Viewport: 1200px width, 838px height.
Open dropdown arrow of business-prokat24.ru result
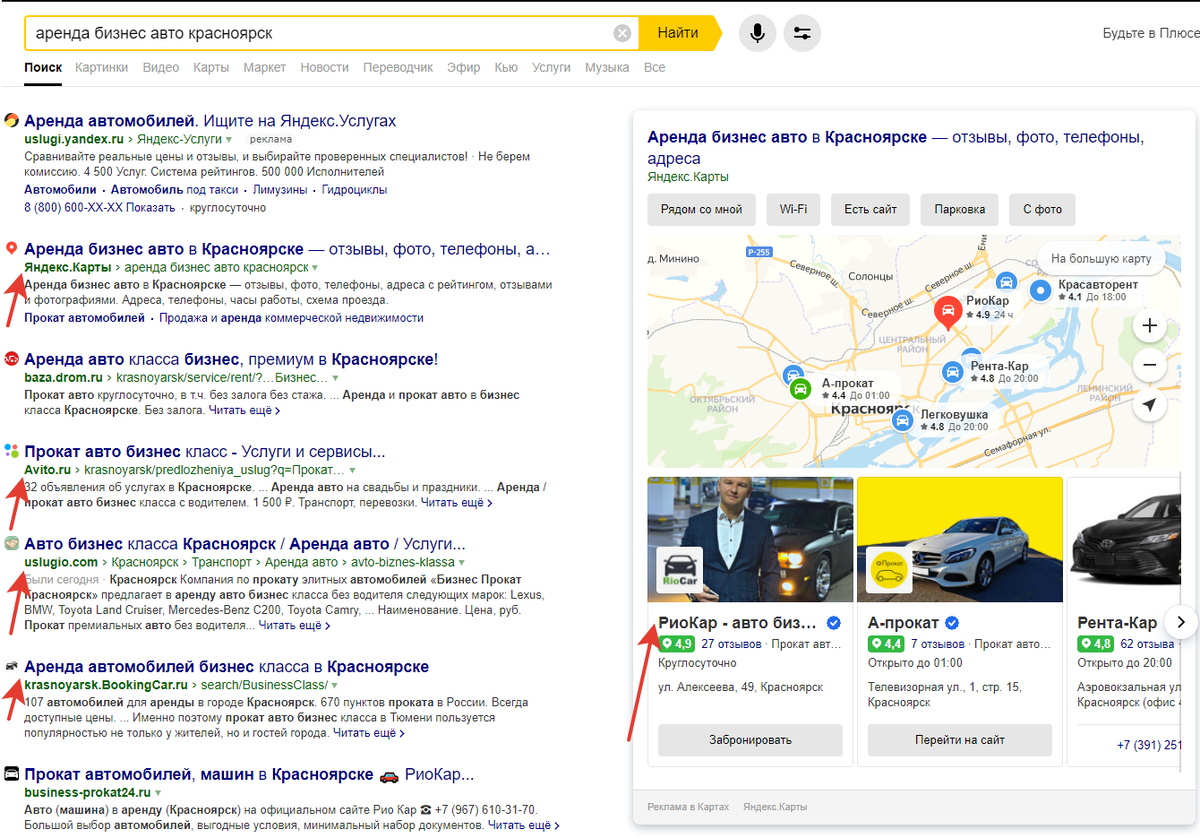[159, 794]
